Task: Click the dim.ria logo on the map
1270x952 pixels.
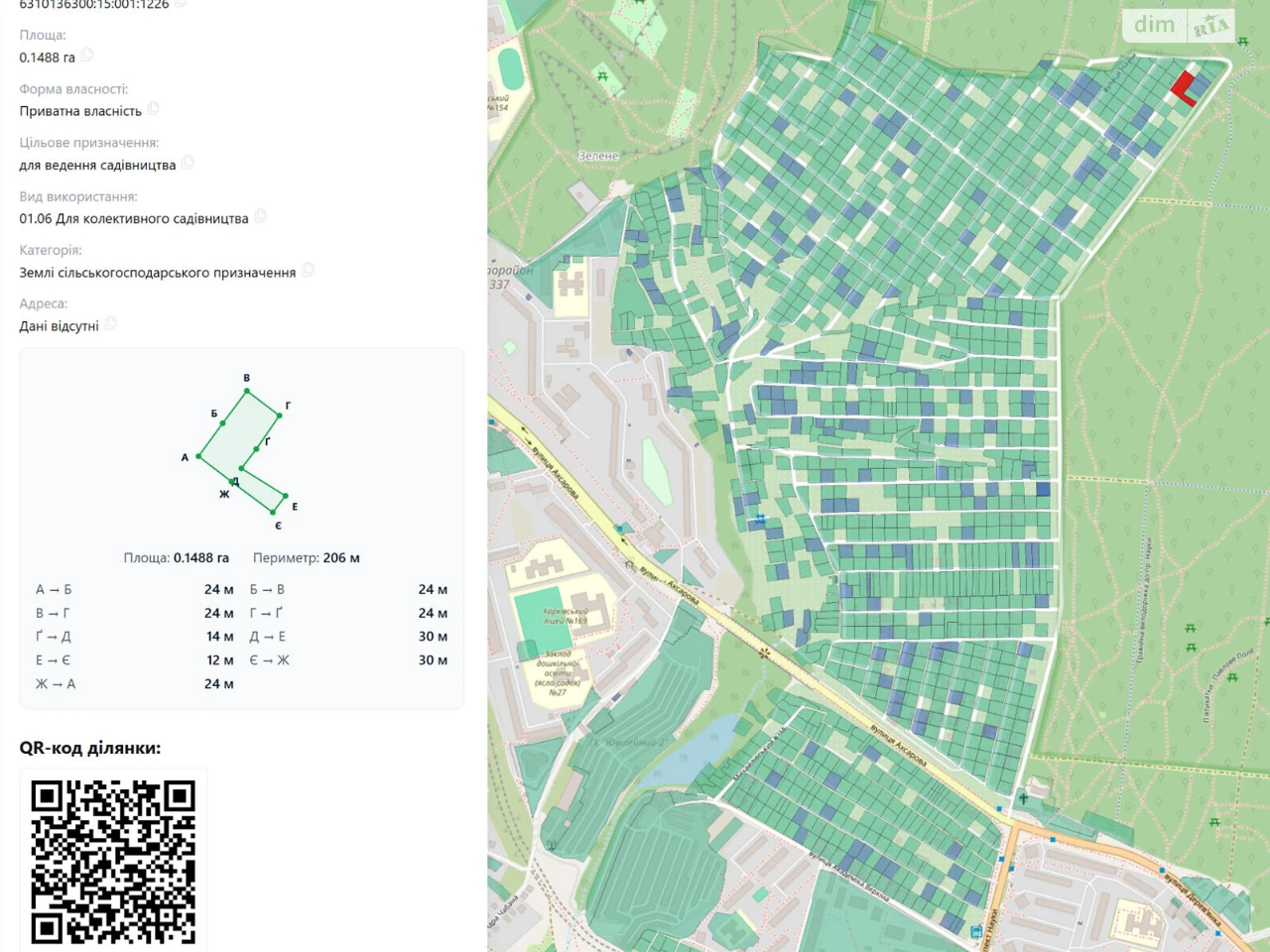Action: click(1179, 25)
